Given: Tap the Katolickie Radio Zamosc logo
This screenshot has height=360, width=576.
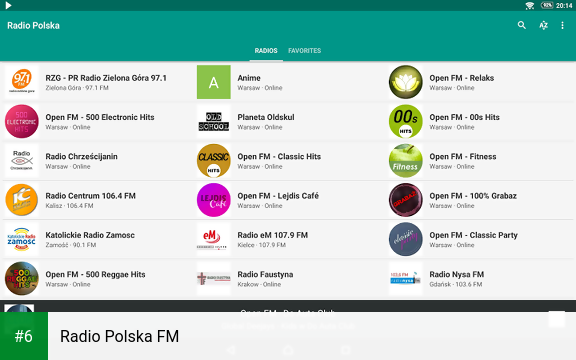Looking at the screenshot, I should click(x=22, y=239).
